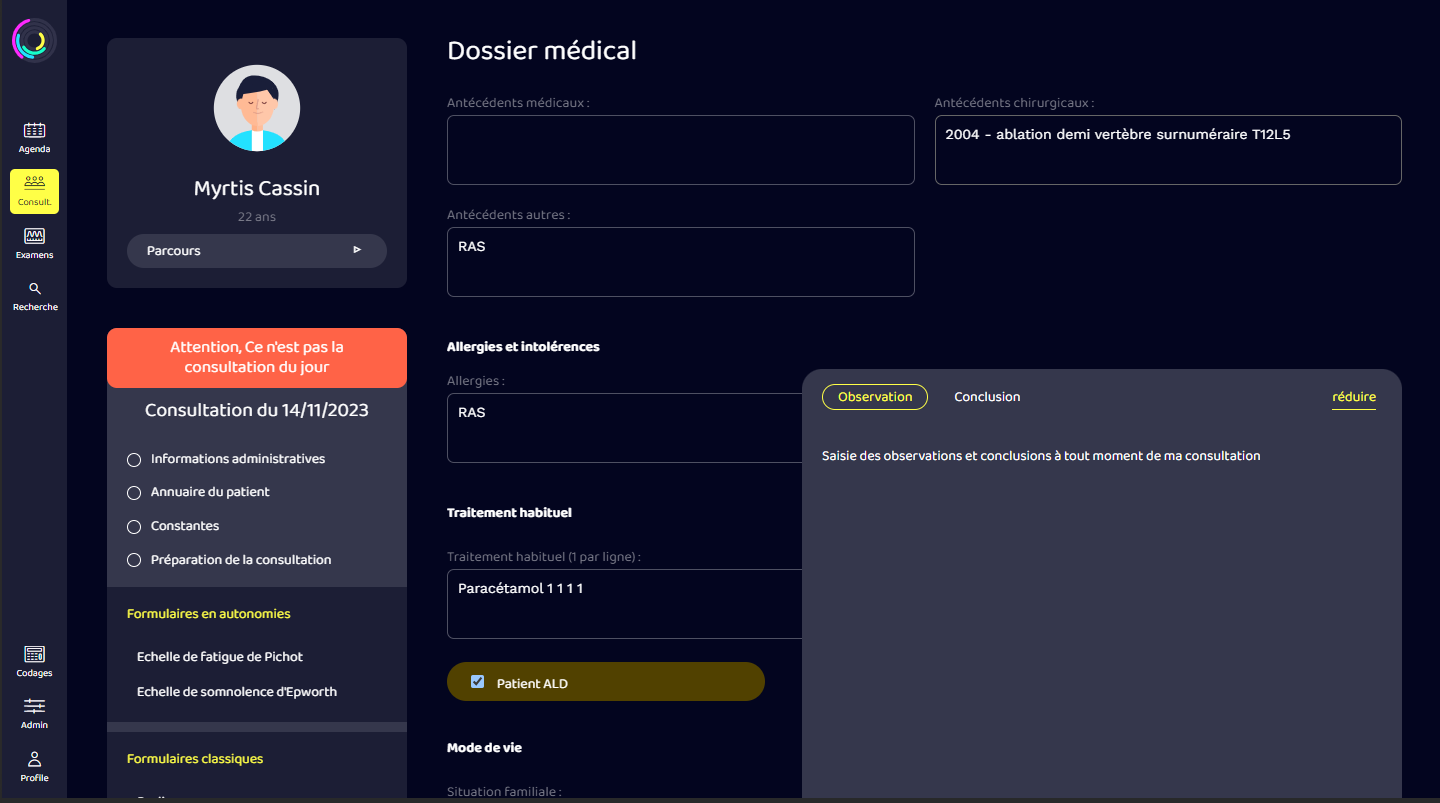Open the Examens sidebar icon
1440x803 pixels.
[x=34, y=237]
